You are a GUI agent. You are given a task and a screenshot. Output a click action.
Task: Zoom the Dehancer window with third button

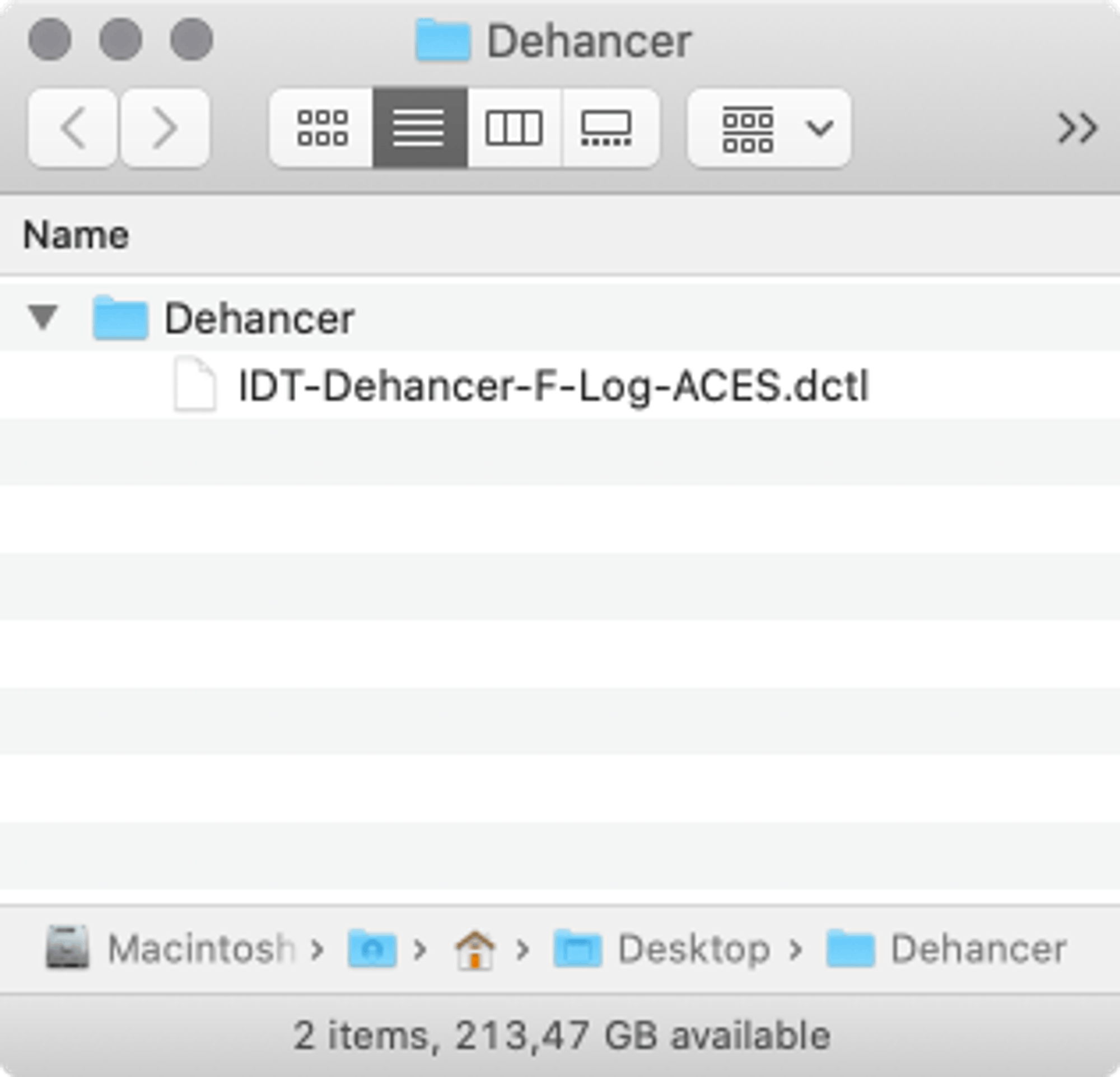(x=192, y=39)
